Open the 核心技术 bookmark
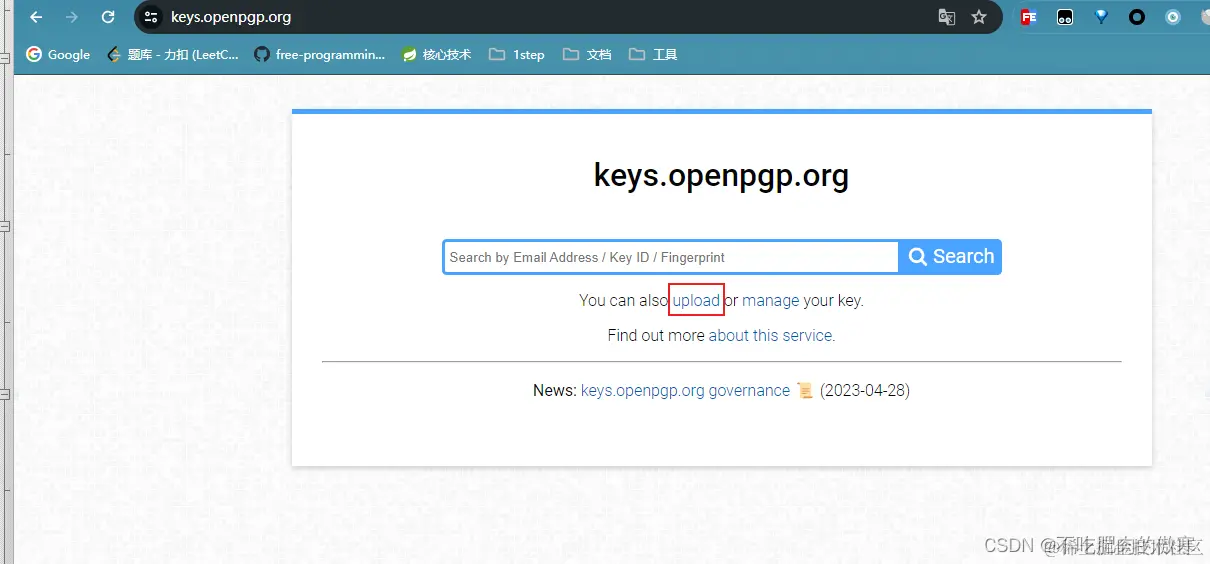The width and height of the screenshot is (1210, 564). tap(436, 55)
